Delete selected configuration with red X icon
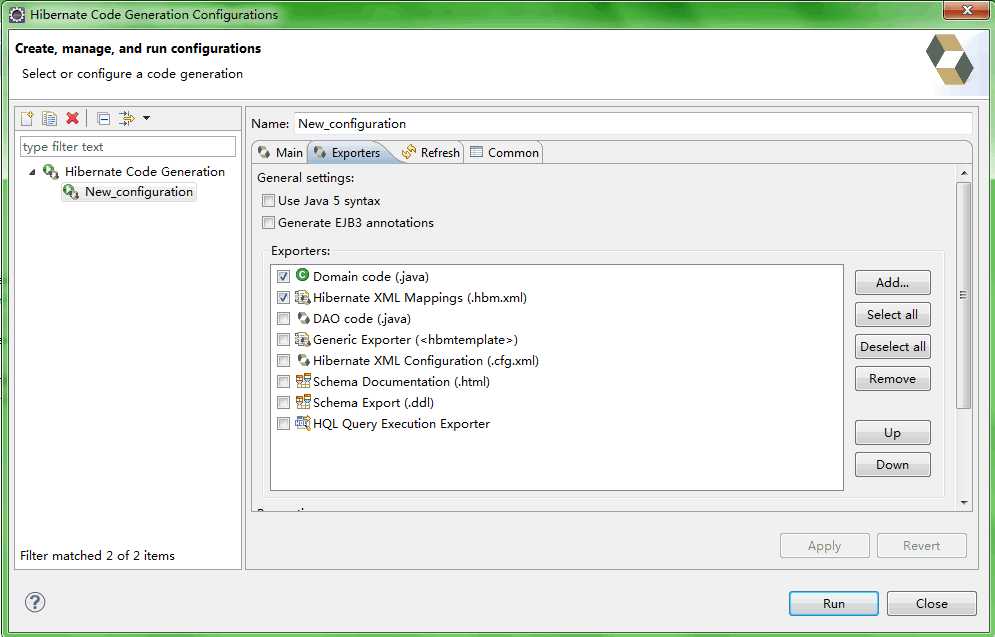Image resolution: width=995 pixels, height=637 pixels. click(72, 118)
